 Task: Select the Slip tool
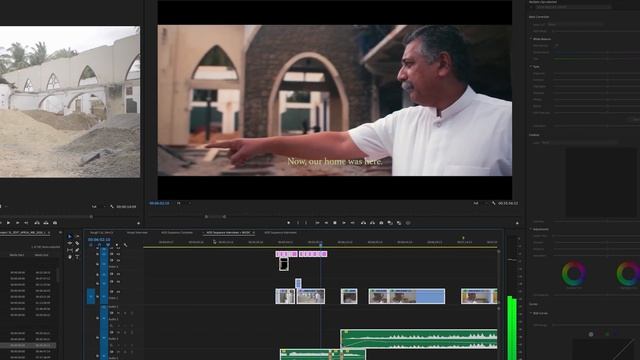point(70,250)
